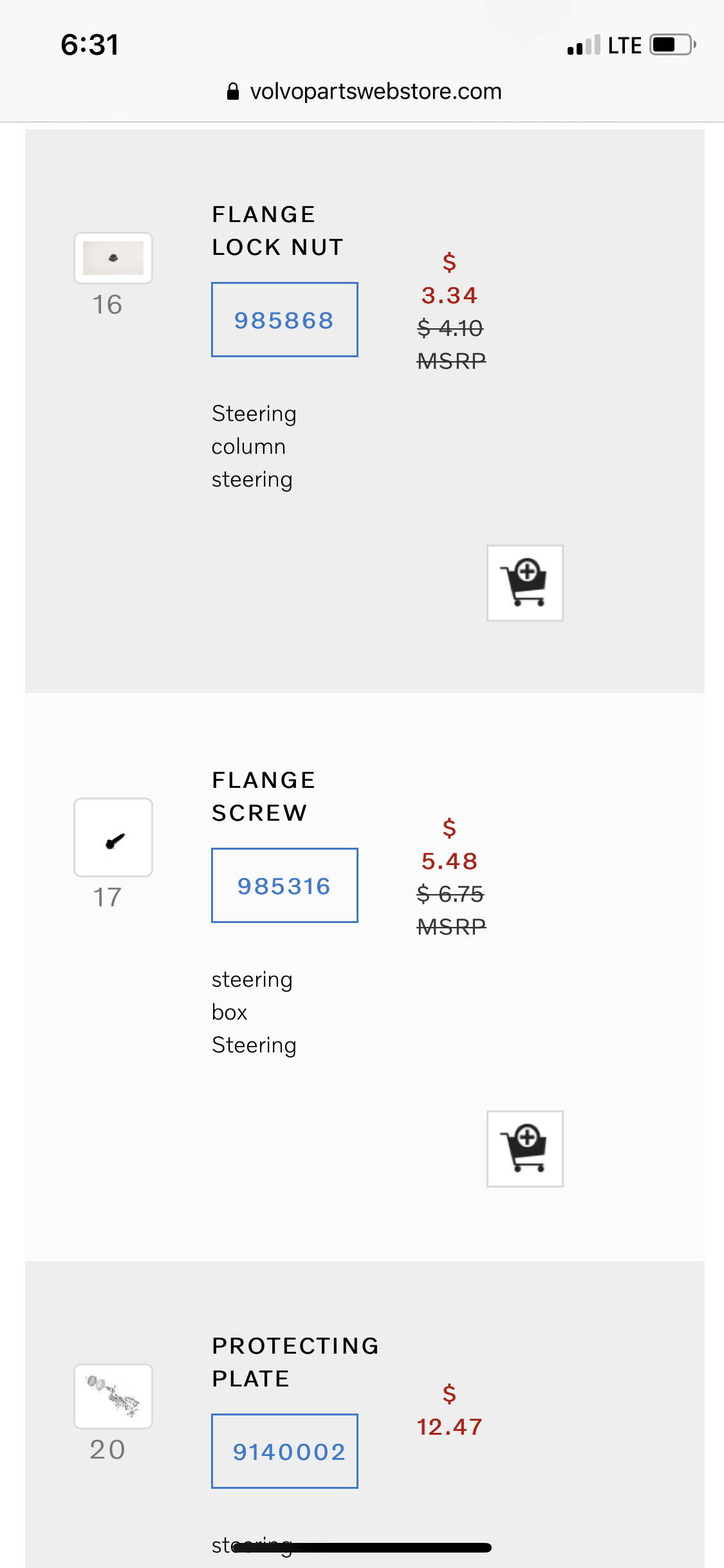View the Protecting Plate diagram thumbnail

(x=113, y=1396)
